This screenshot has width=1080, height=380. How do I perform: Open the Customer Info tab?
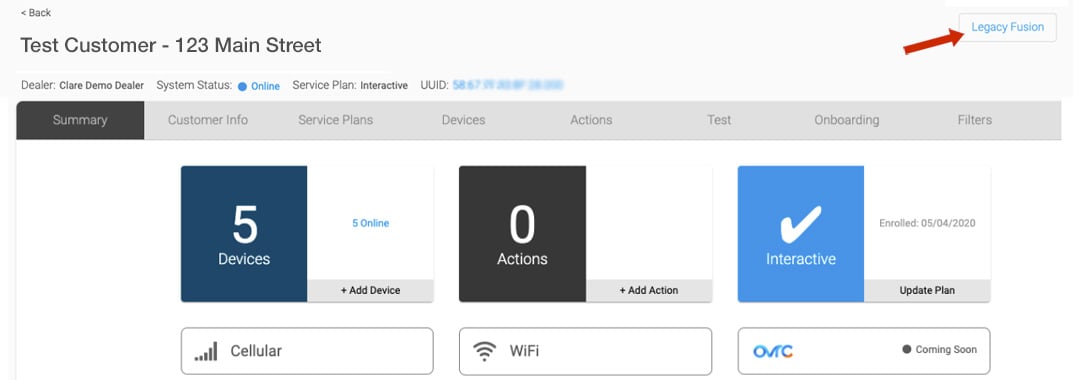(208, 120)
